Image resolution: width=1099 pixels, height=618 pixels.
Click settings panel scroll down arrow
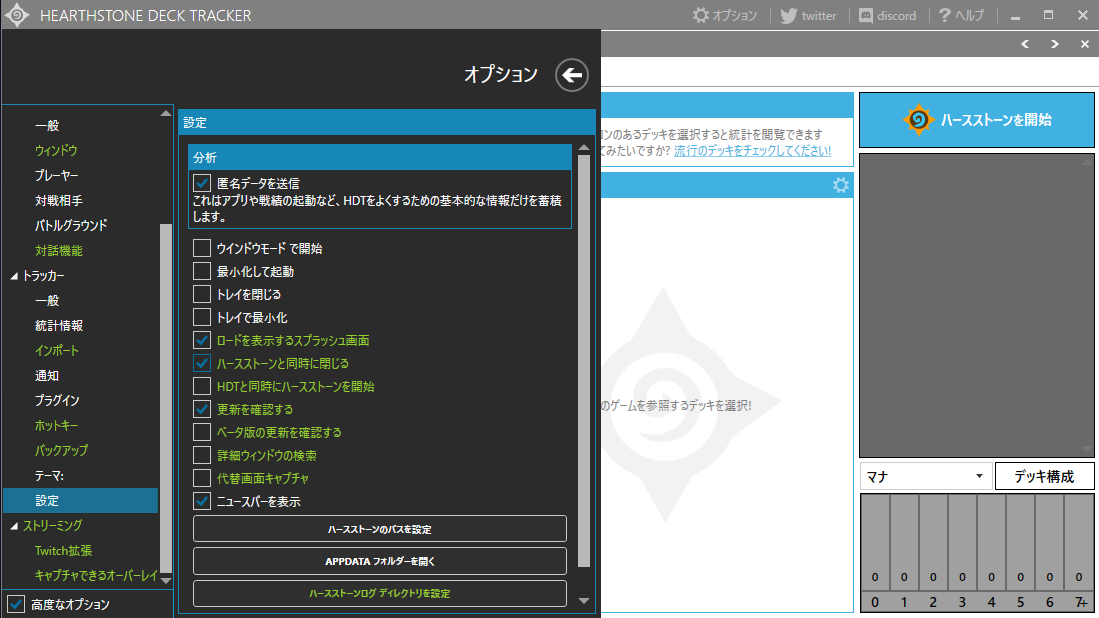(584, 600)
